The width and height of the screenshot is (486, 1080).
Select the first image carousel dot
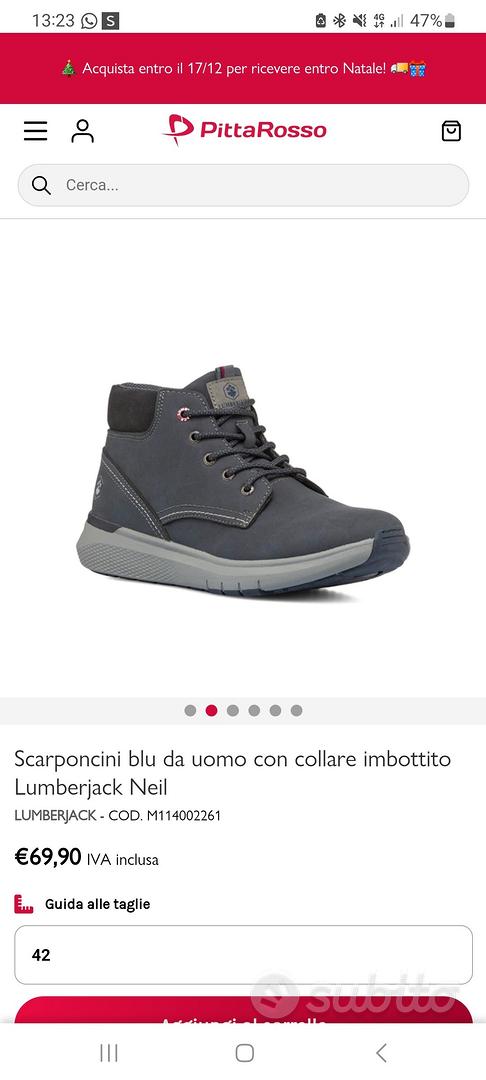coord(191,711)
